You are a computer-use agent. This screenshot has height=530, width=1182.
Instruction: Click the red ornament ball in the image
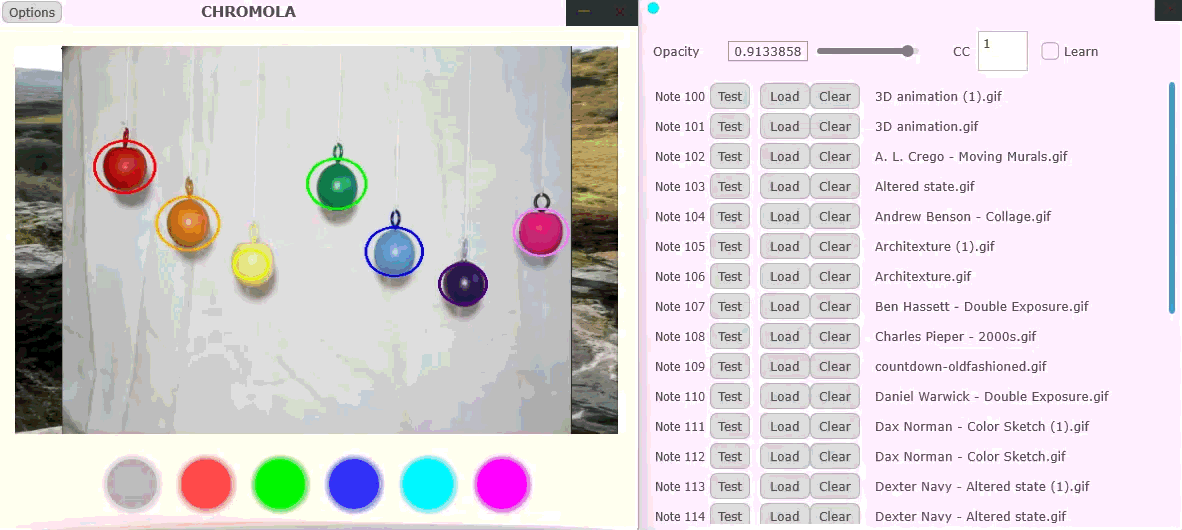(125, 166)
